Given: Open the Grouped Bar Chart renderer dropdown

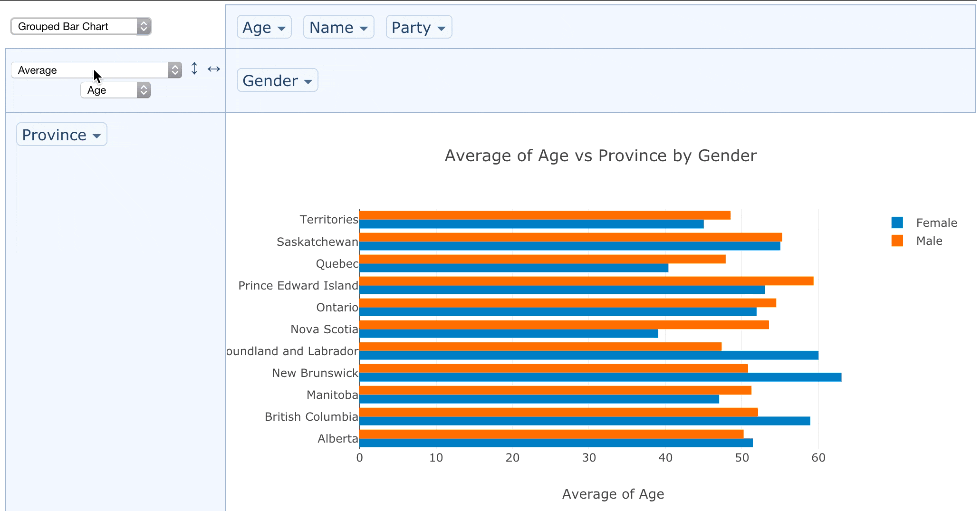Looking at the screenshot, I should point(81,26).
